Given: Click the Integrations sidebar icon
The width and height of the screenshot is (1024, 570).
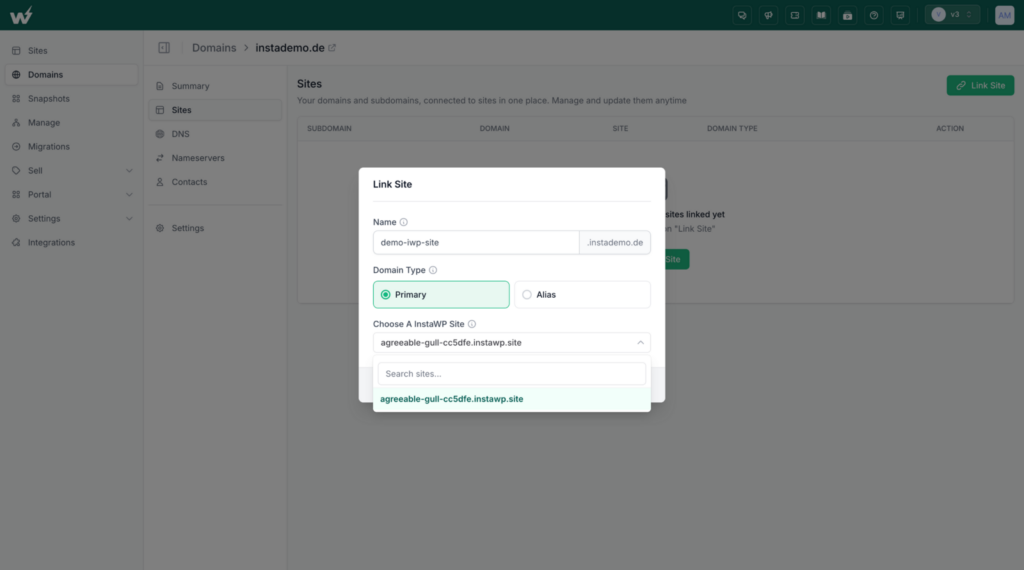Looking at the screenshot, I should (16, 242).
